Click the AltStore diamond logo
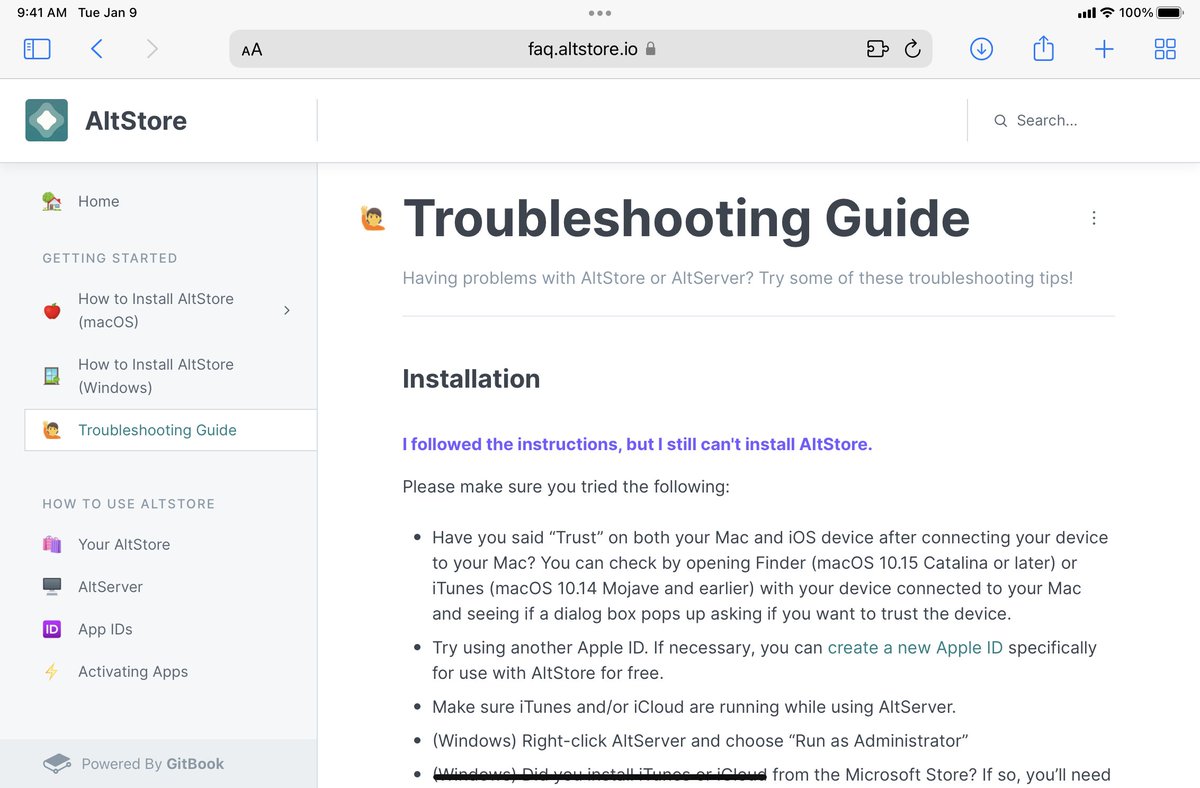The width and height of the screenshot is (1200, 788). [46, 120]
